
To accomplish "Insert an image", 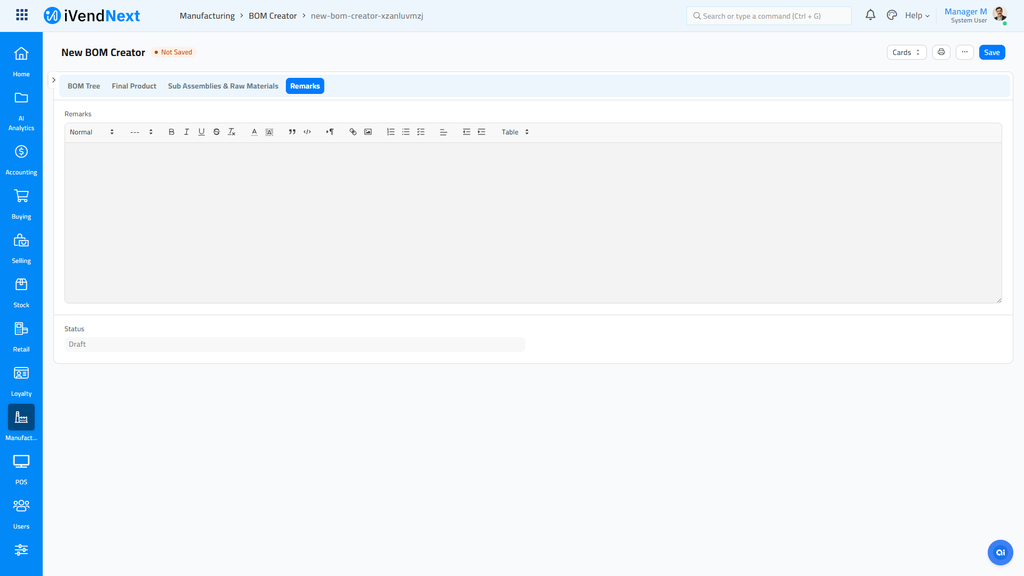I will click(368, 132).
